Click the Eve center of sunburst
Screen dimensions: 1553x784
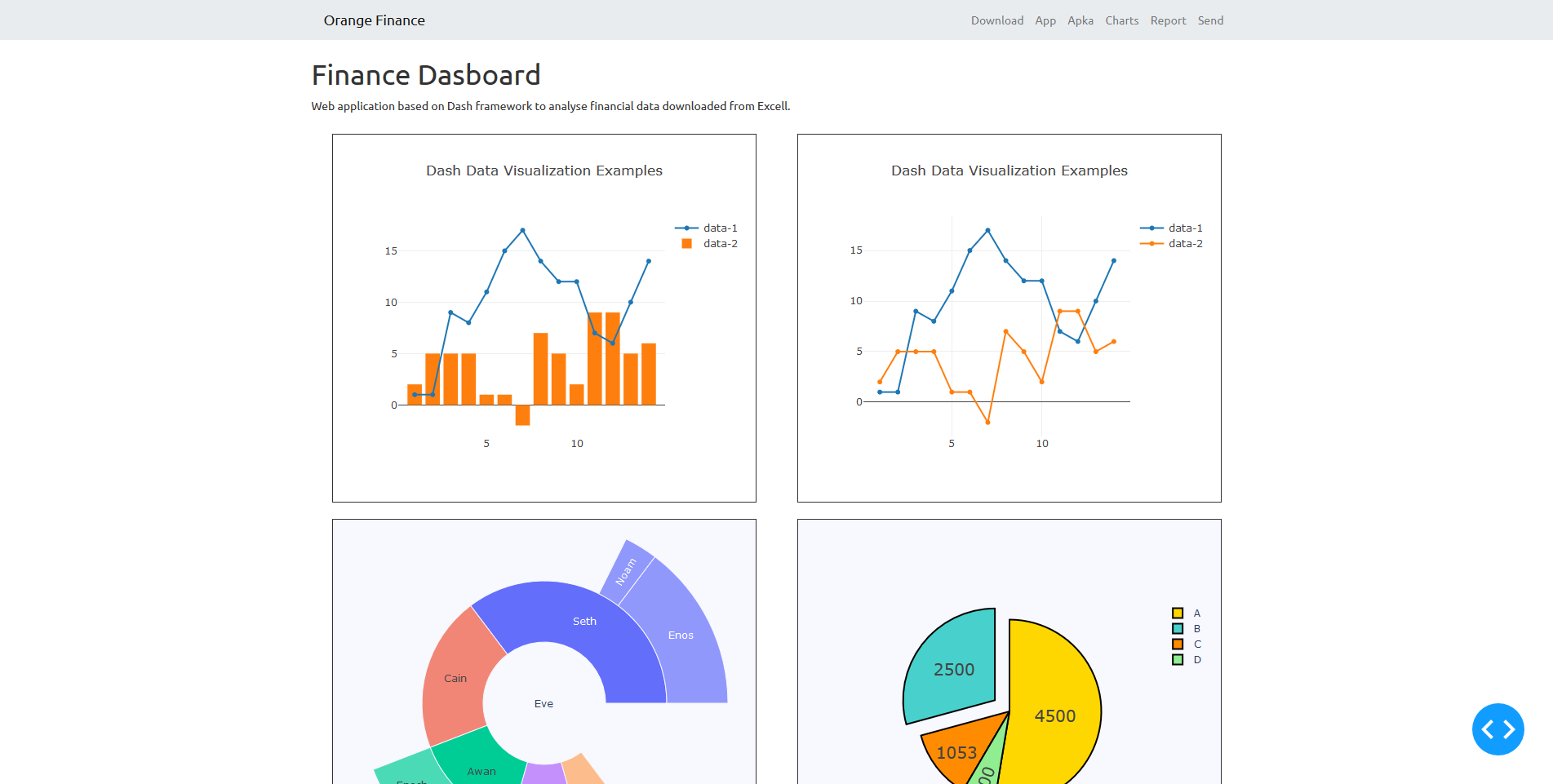(544, 703)
